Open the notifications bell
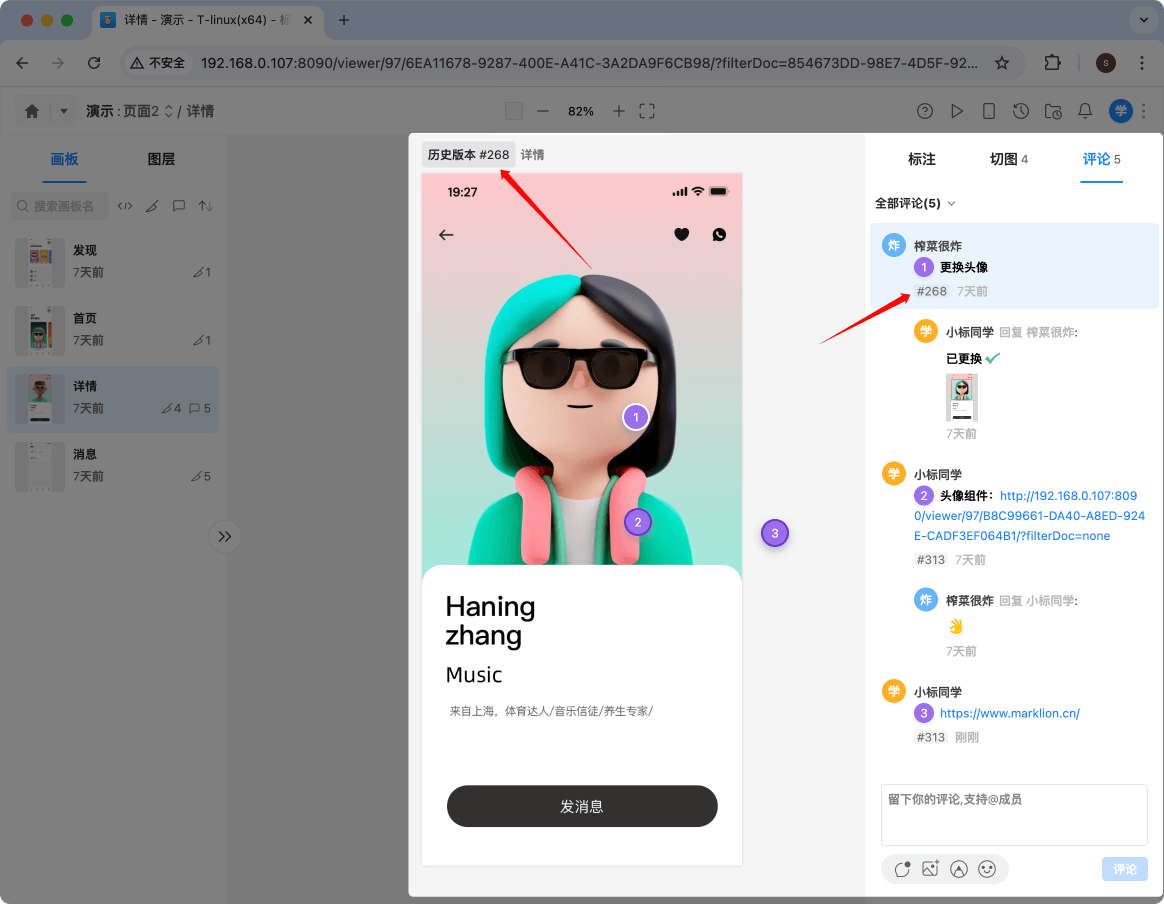The width and height of the screenshot is (1164, 904). click(x=1085, y=111)
